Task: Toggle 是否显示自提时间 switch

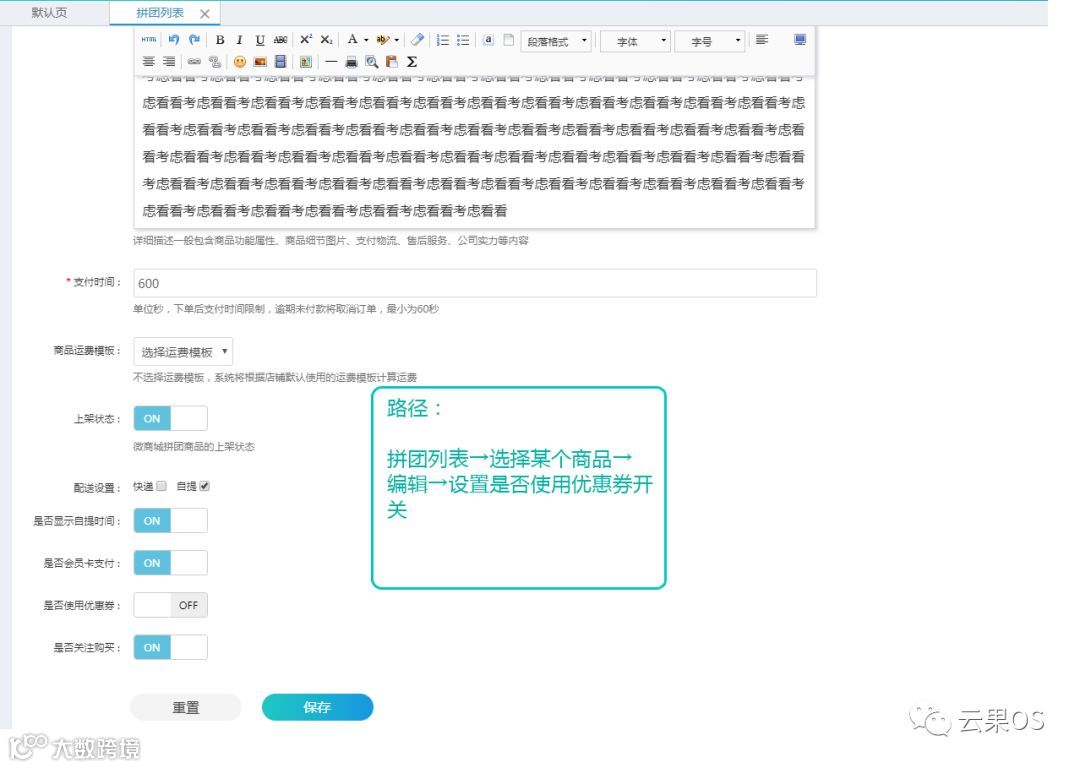Action: pyautogui.click(x=170, y=521)
